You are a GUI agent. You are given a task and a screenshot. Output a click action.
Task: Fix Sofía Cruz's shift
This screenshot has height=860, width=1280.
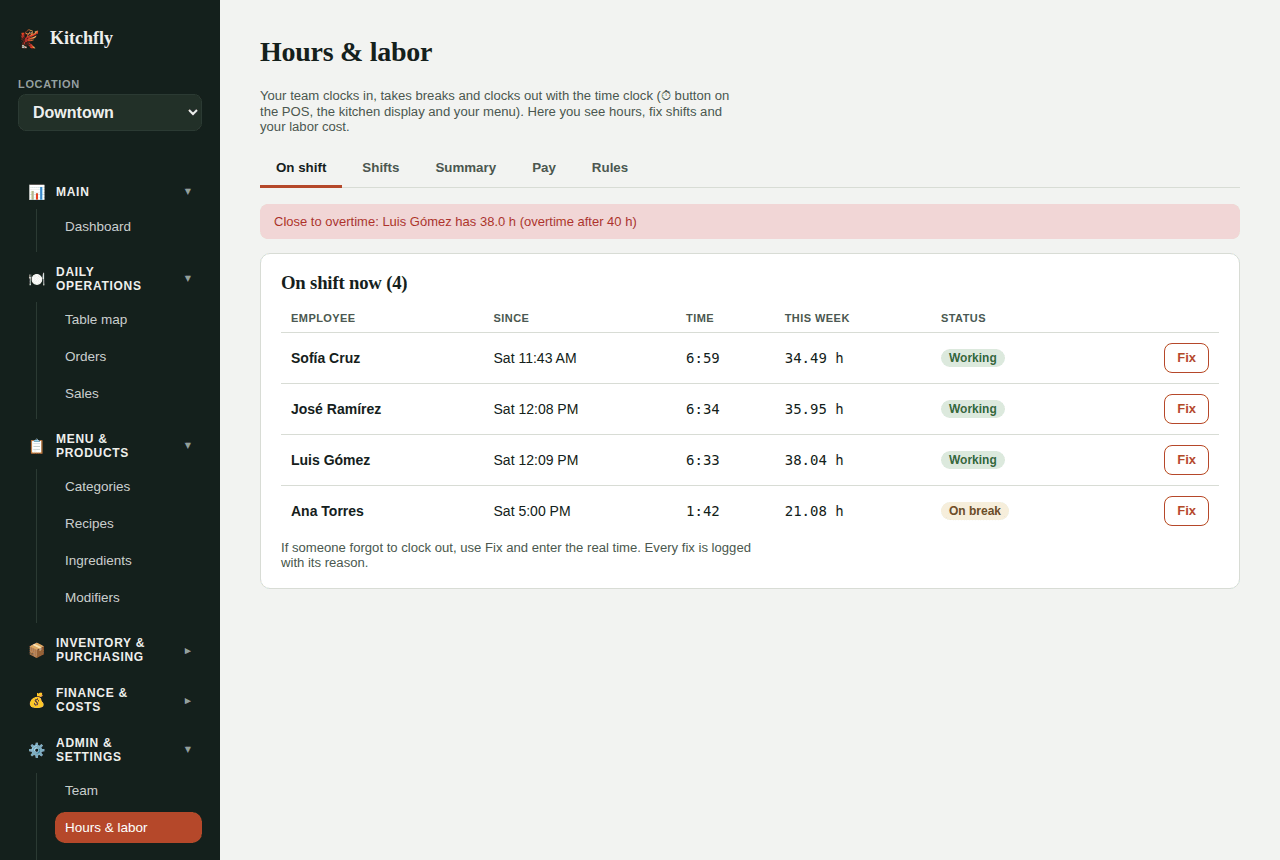click(1186, 358)
